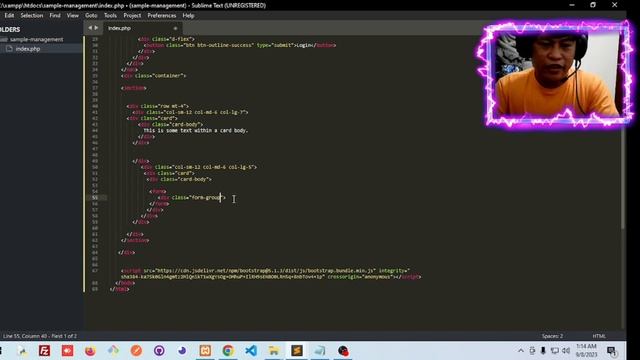Click the 'This is some text within a card body.' line
This screenshot has height=360, width=640.
(196, 131)
